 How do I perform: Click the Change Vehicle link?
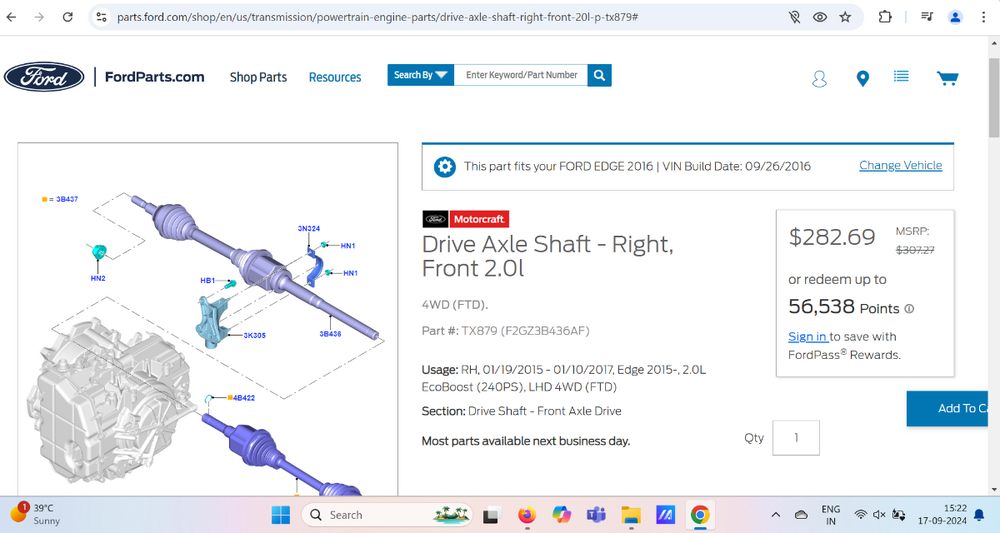point(900,165)
